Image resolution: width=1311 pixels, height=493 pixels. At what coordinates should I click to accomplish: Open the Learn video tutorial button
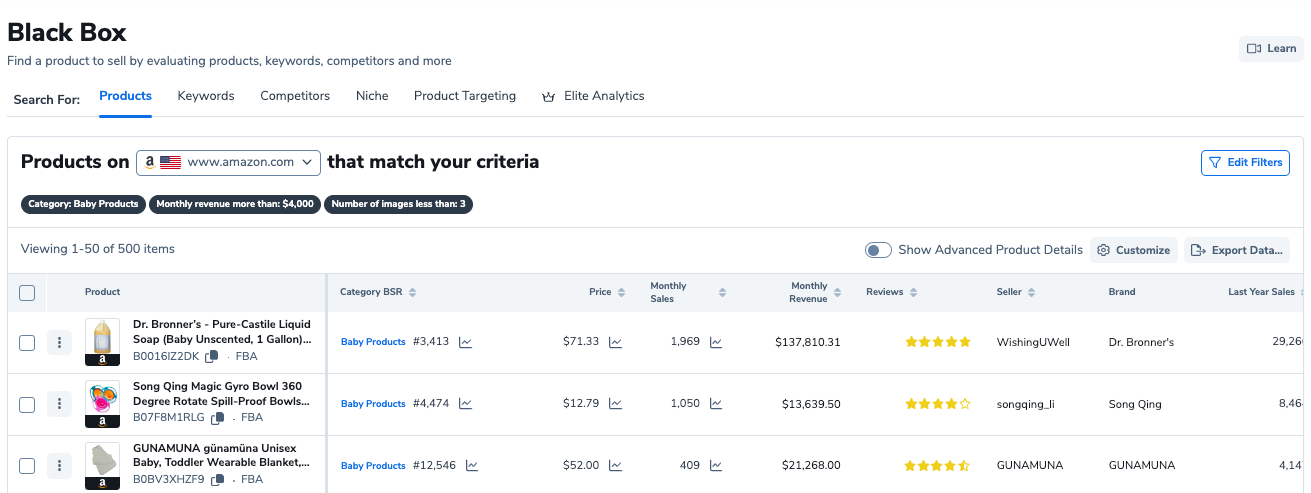point(1271,48)
